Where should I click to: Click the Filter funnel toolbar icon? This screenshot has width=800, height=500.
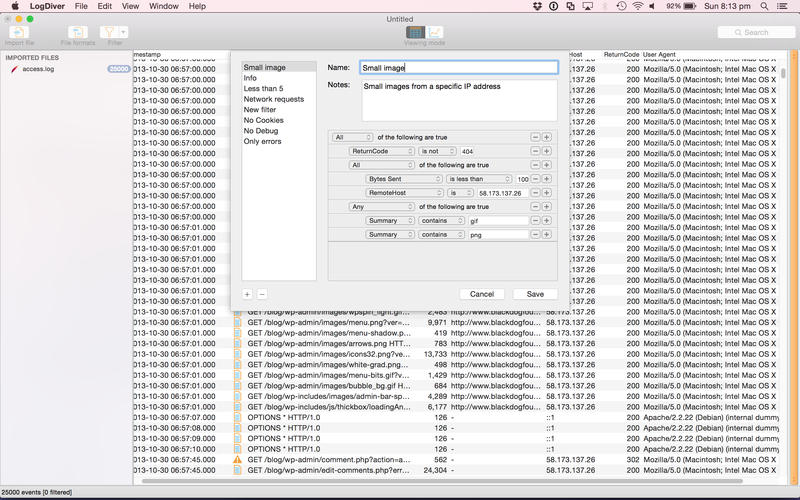pos(109,32)
